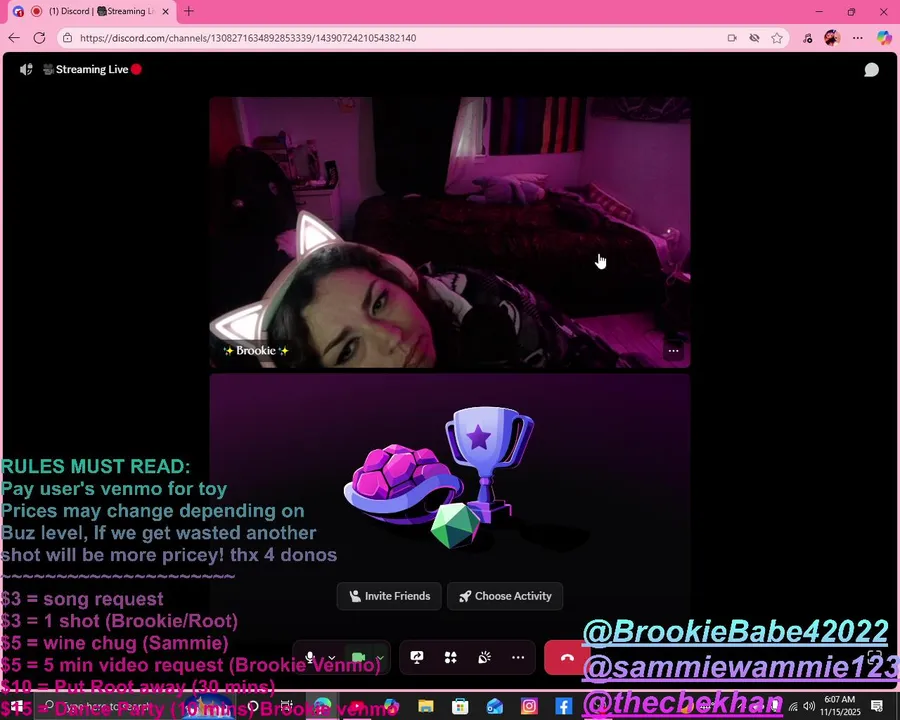Show the chat panel icon
Image resolution: width=900 pixels, height=720 pixels.
(x=871, y=69)
